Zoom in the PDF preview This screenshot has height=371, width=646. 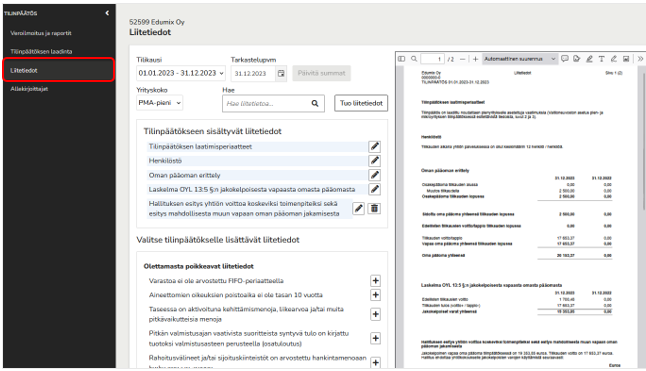475,59
